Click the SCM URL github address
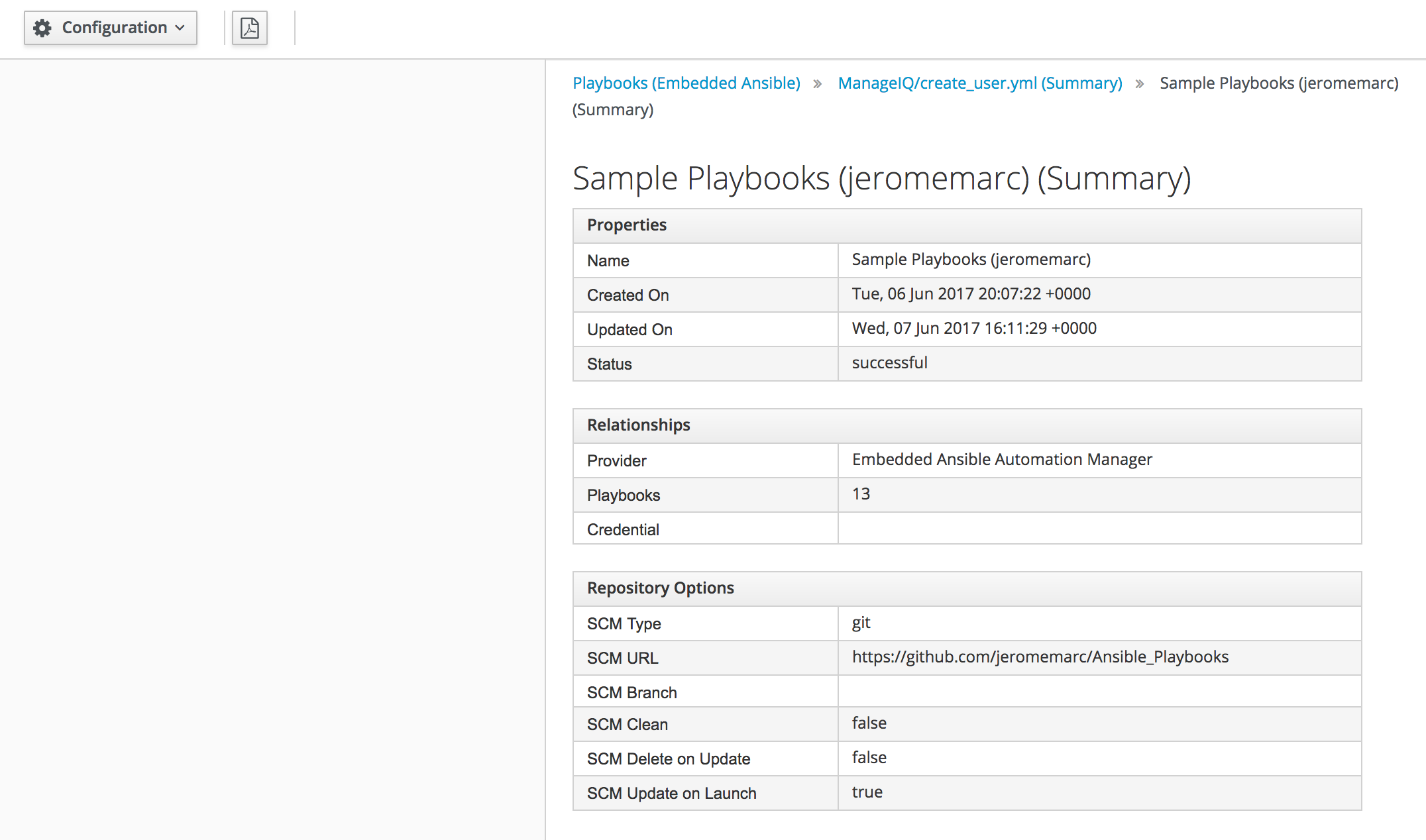Viewport: 1426px width, 840px height. tap(1040, 656)
